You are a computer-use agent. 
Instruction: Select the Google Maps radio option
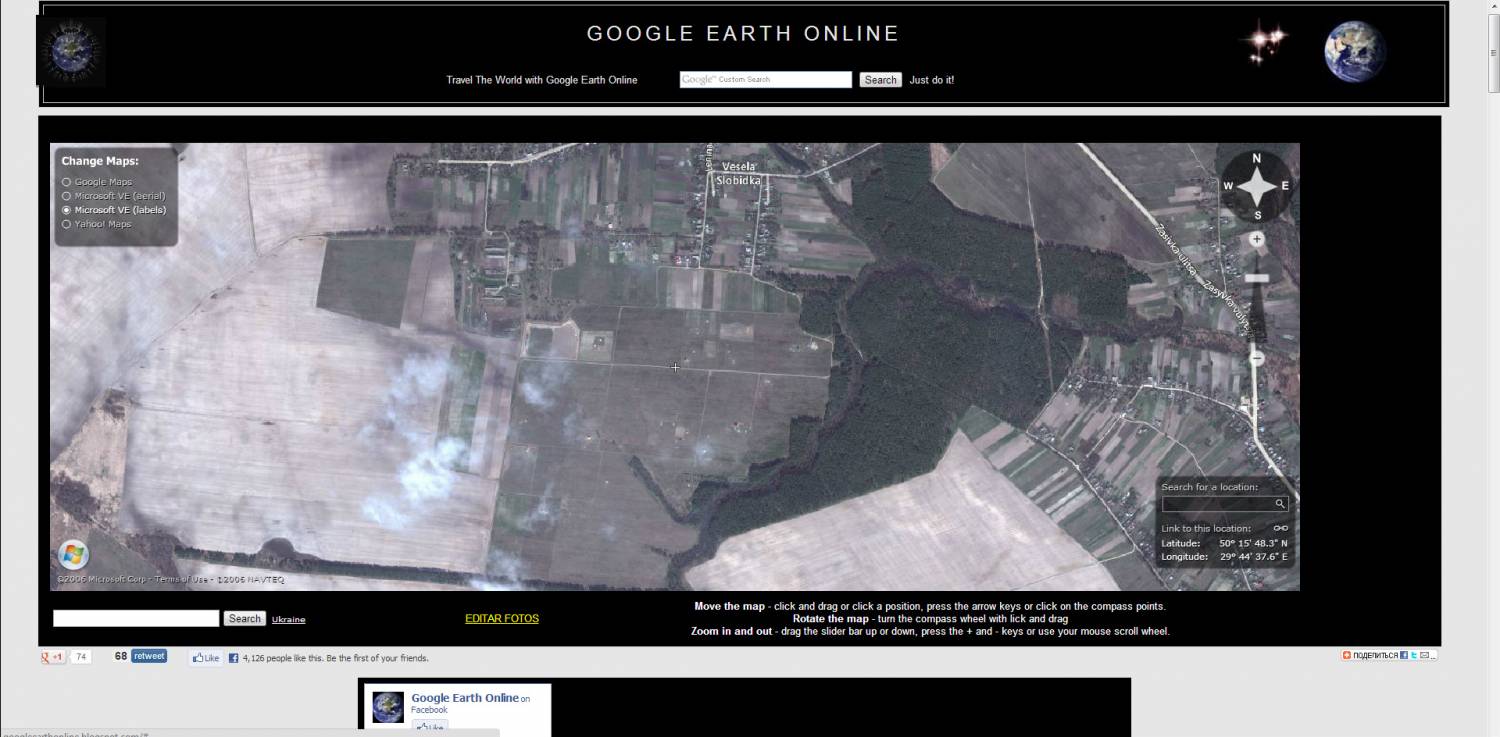click(67, 182)
